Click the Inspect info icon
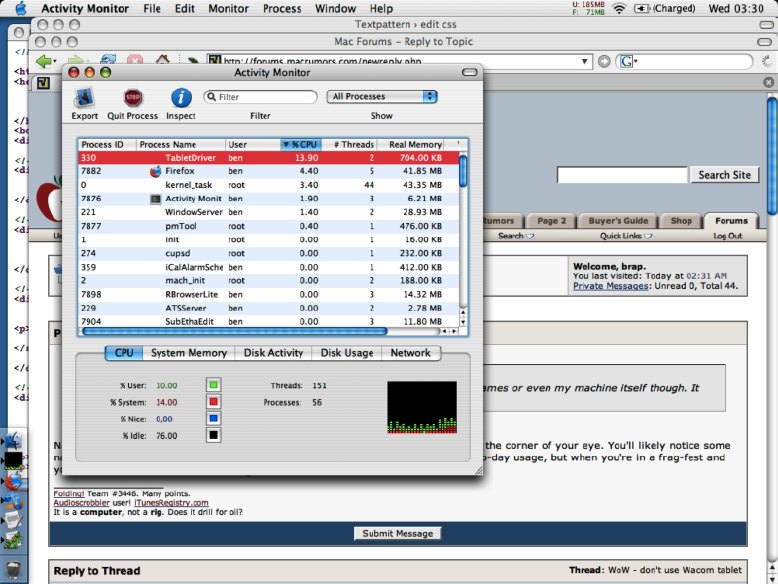Screen dimensions: 778x584 [181, 98]
